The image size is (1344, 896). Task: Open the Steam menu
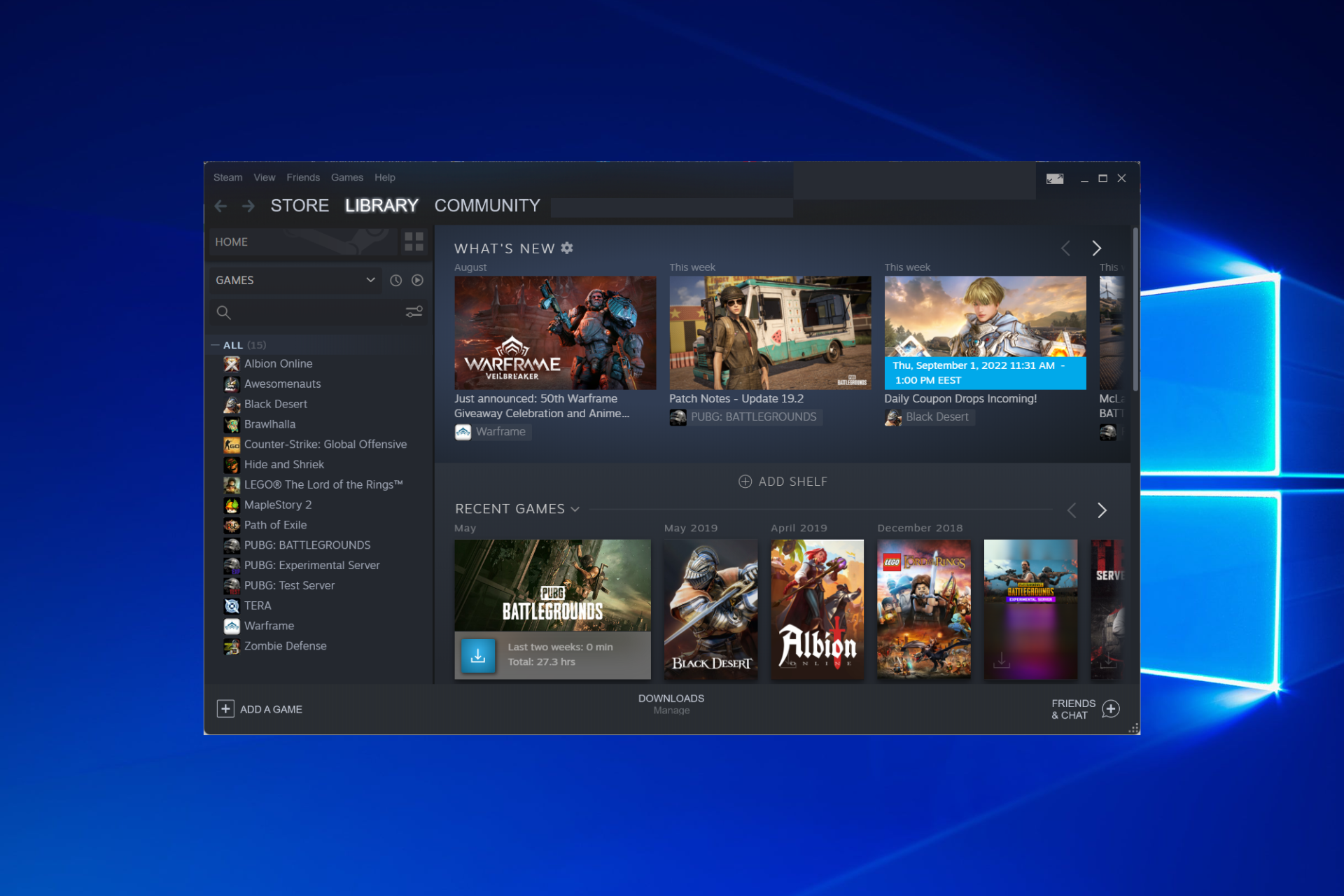[228, 178]
